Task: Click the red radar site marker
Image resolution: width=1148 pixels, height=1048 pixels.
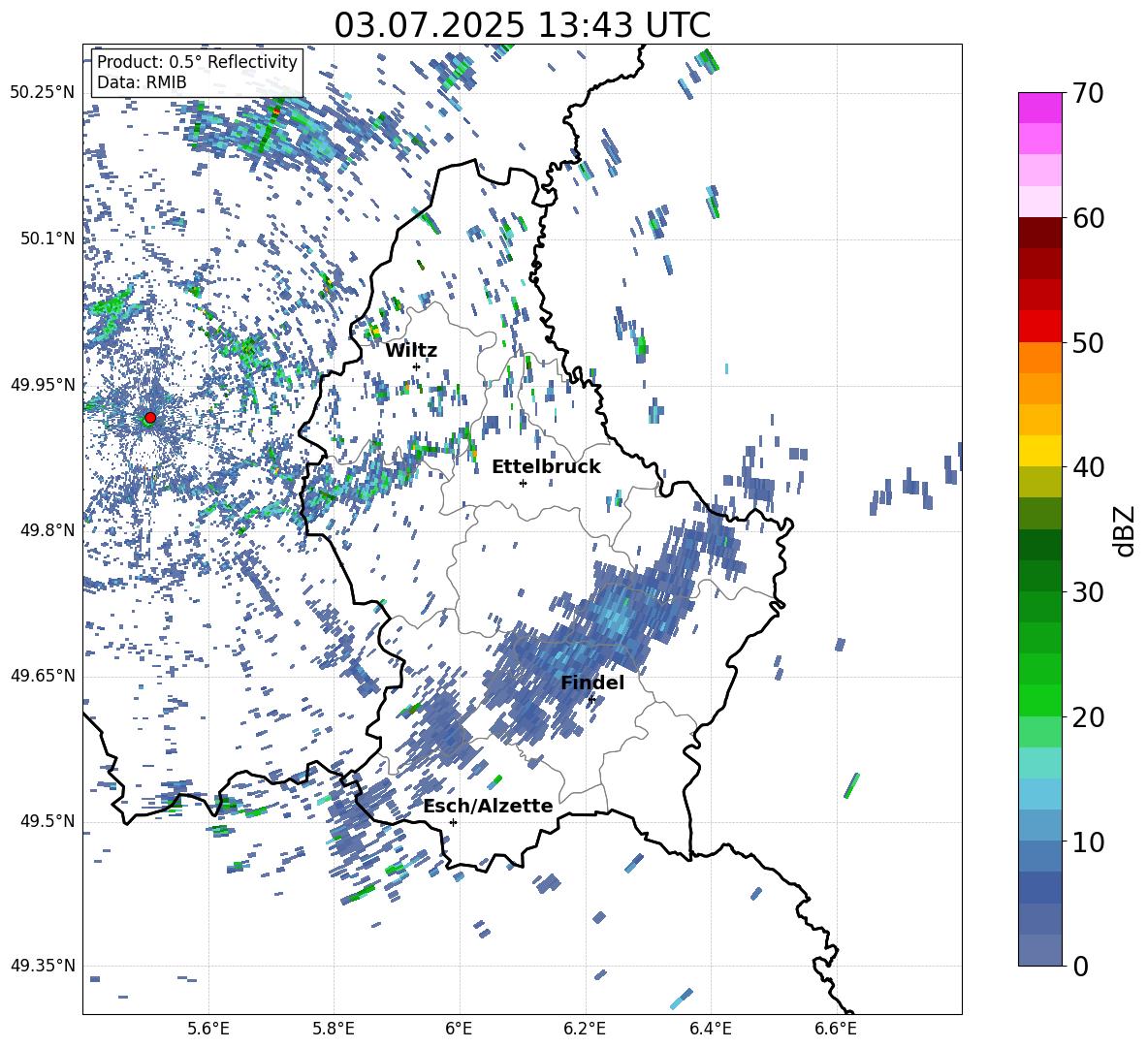Action: (x=150, y=418)
